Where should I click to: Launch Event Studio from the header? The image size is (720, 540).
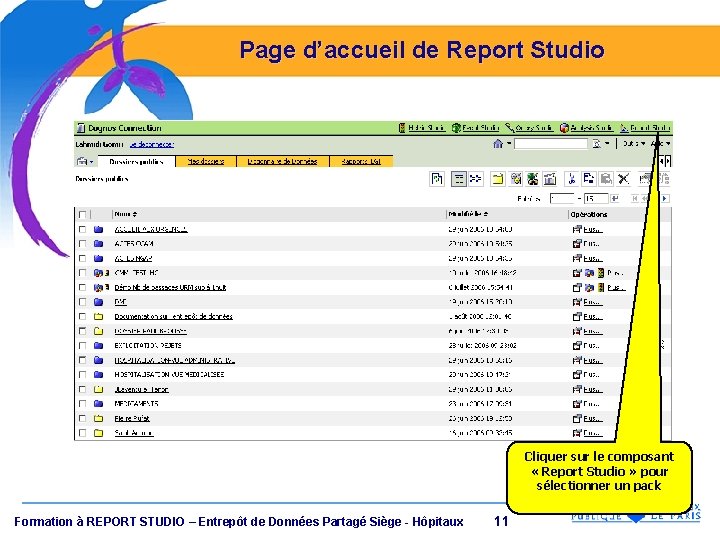pos(475,128)
